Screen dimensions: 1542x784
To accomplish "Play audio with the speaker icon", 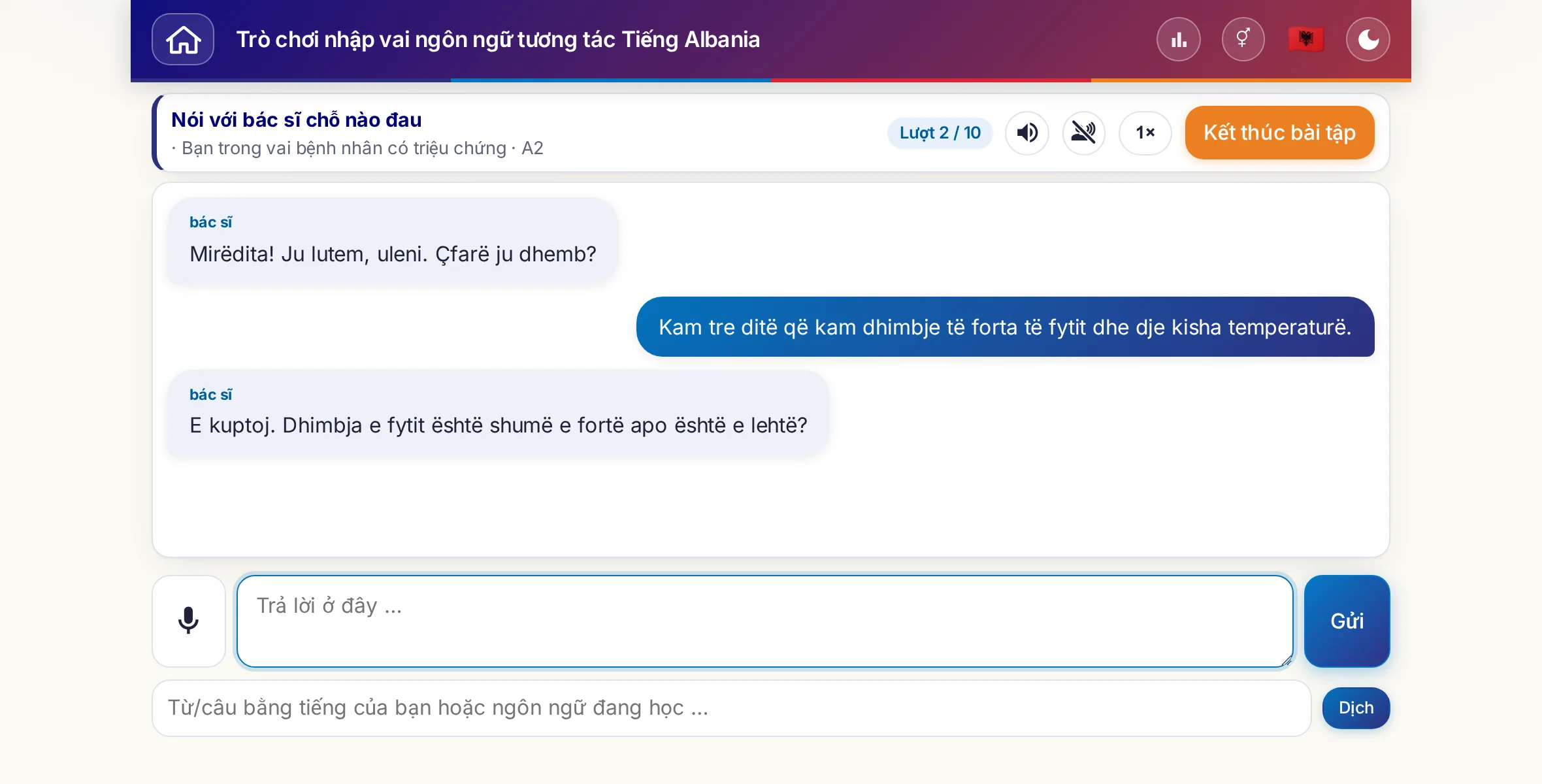I will pos(1027,133).
